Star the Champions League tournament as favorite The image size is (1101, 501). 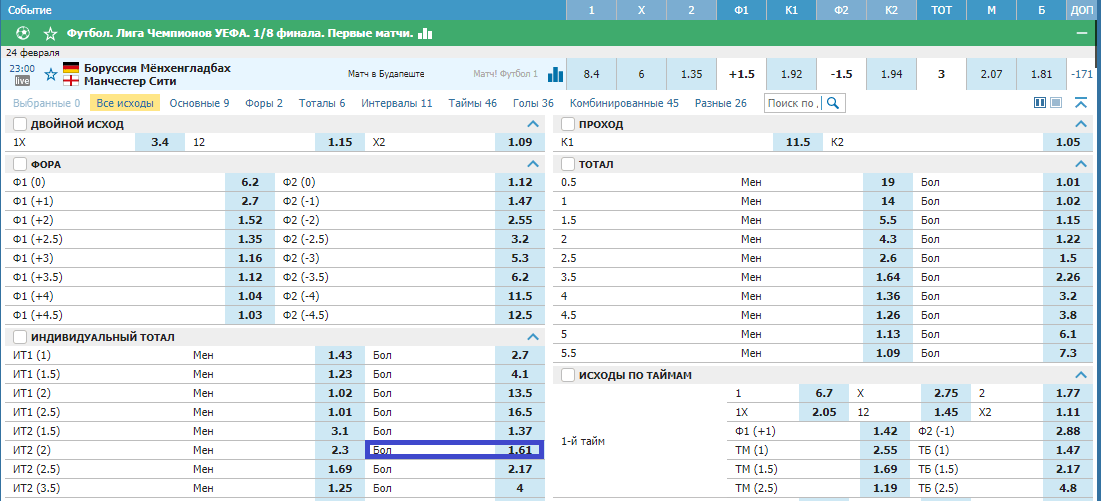point(51,33)
